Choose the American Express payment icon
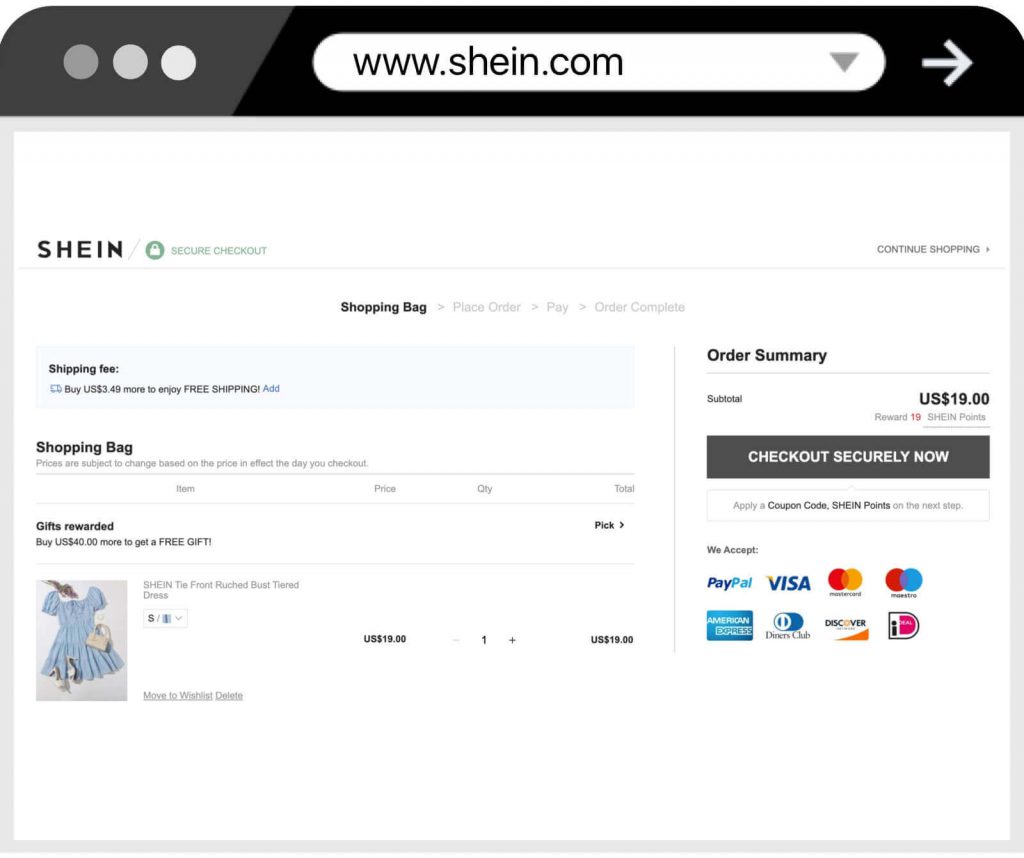The image size is (1024, 858). (x=728, y=625)
